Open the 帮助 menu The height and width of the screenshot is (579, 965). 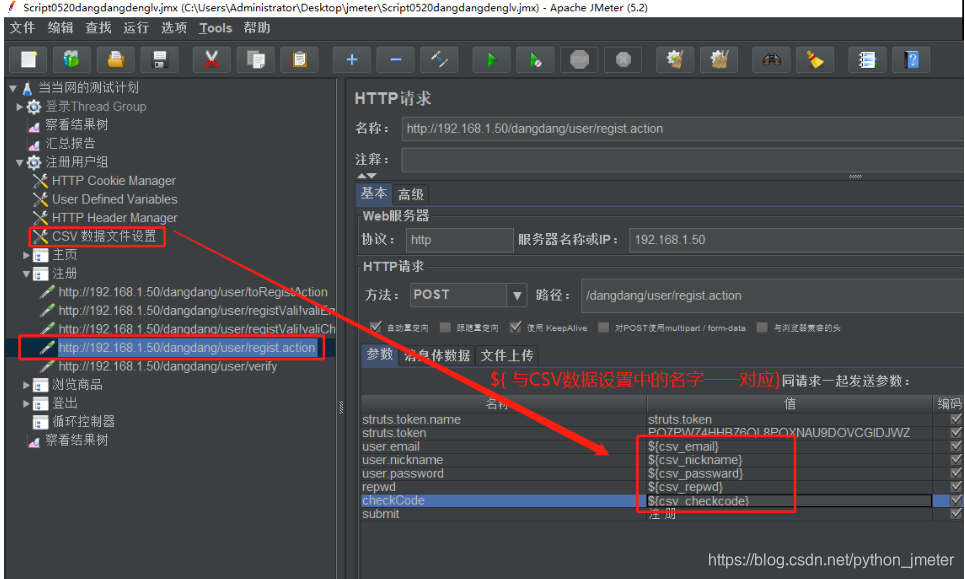257,28
